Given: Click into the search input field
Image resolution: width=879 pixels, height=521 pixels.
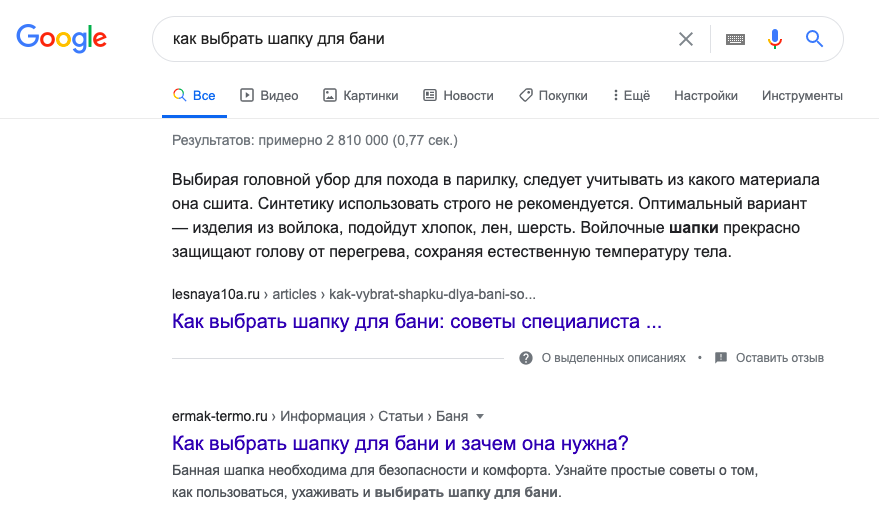Looking at the screenshot, I should click(415, 39).
